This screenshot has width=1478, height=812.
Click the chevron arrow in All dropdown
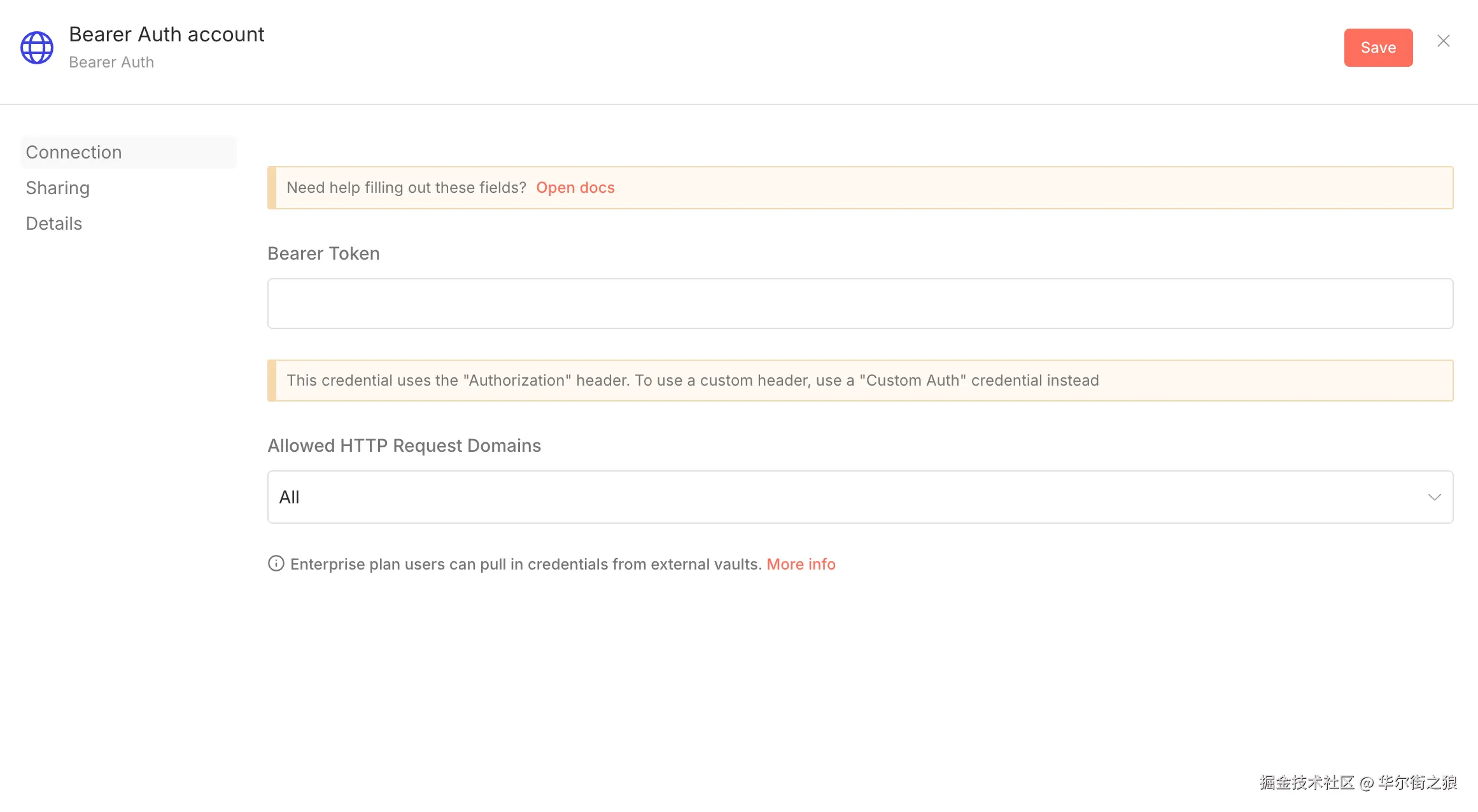(x=1434, y=497)
